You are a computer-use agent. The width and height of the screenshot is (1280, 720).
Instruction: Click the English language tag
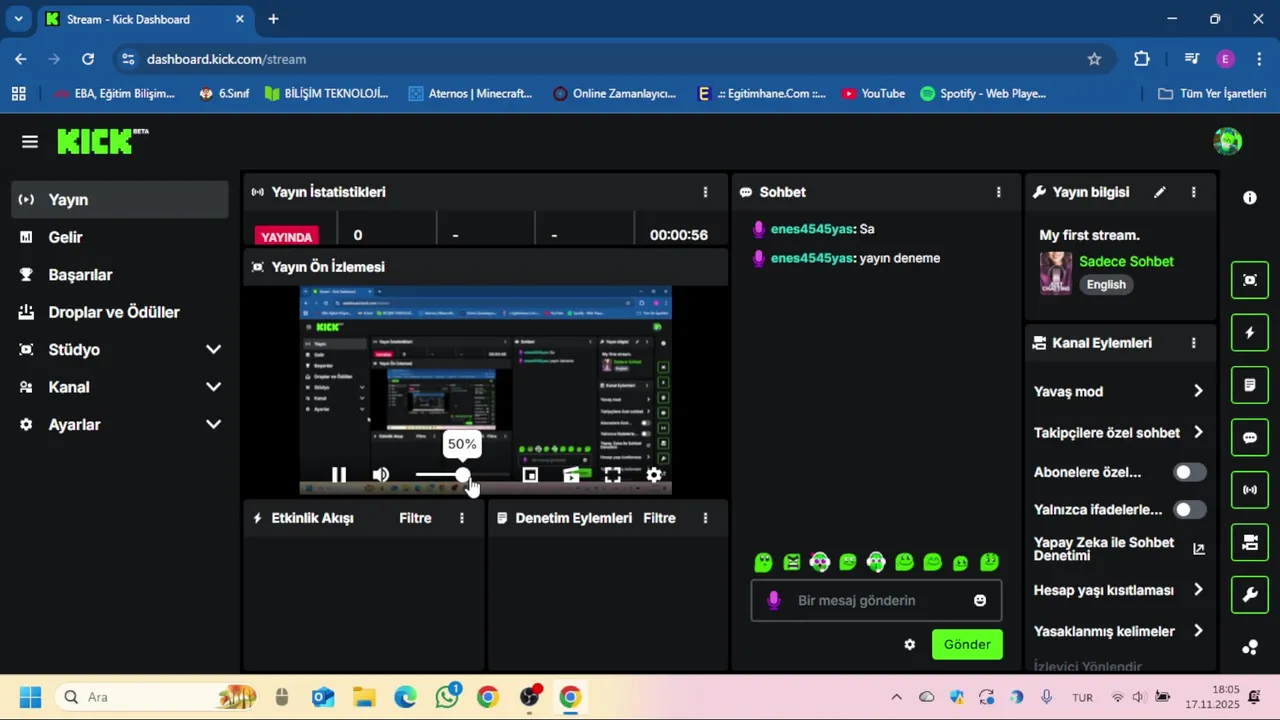click(1106, 285)
